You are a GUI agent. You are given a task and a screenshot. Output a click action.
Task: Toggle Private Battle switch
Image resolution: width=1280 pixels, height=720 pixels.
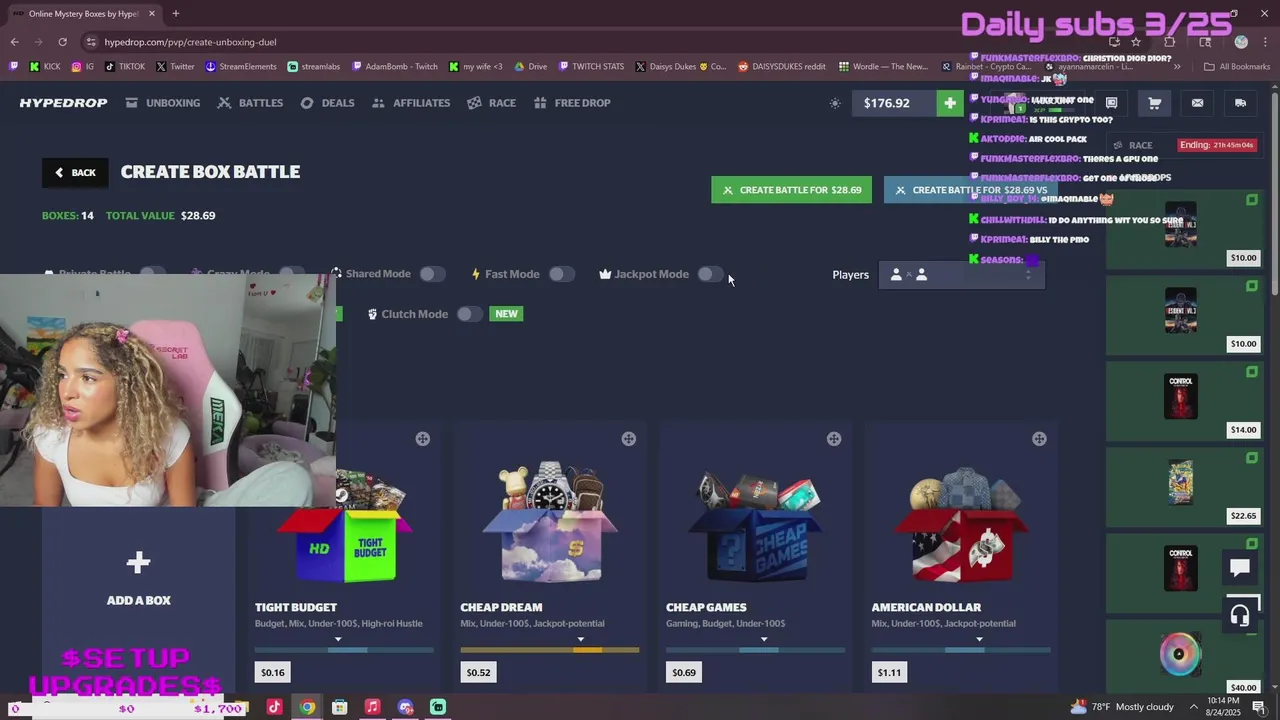(152, 273)
